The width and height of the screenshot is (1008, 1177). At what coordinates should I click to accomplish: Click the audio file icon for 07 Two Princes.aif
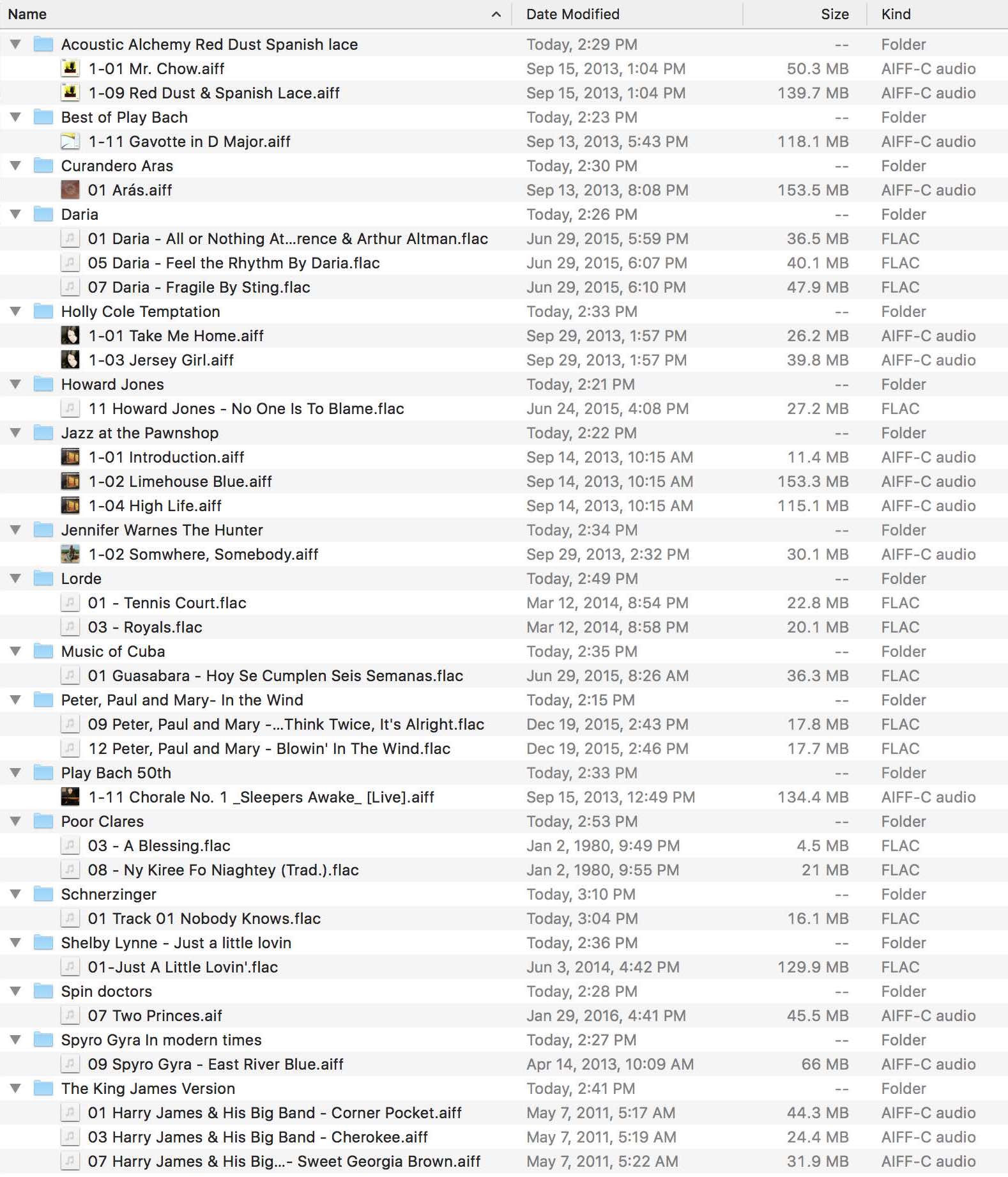tap(70, 1015)
